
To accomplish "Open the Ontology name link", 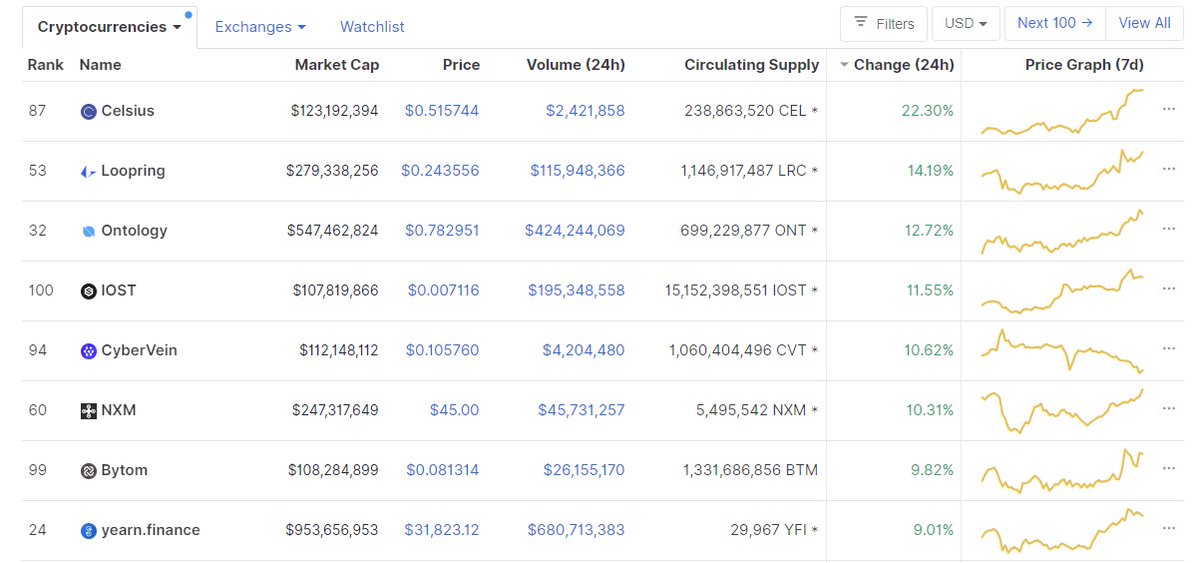I will click(134, 231).
